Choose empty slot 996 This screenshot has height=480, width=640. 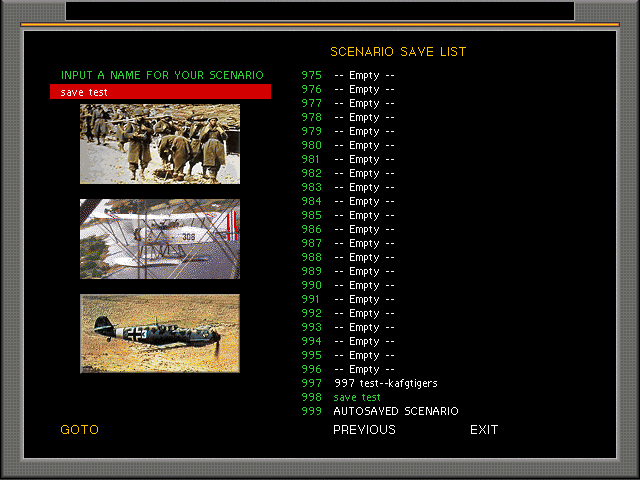[x=364, y=369]
